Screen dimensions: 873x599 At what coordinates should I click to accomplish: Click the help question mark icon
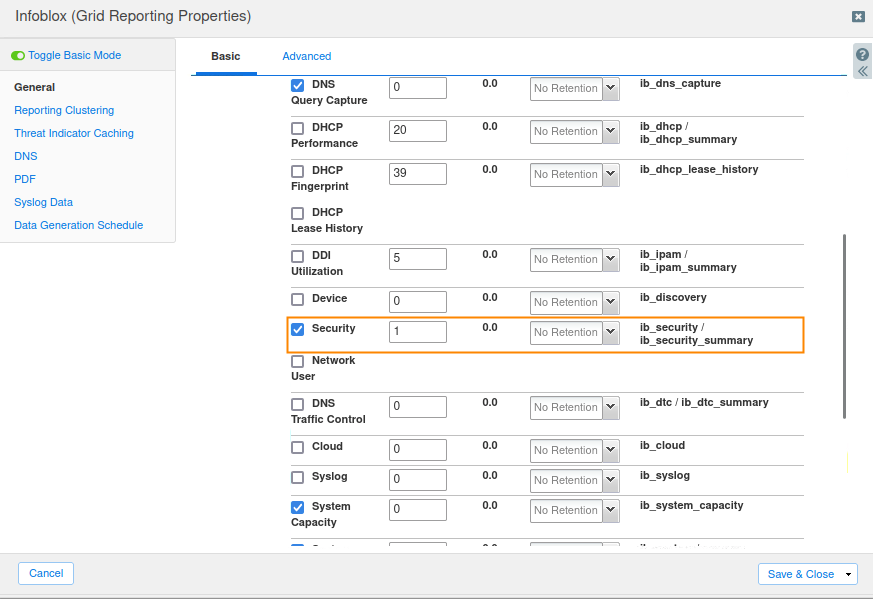[862, 55]
